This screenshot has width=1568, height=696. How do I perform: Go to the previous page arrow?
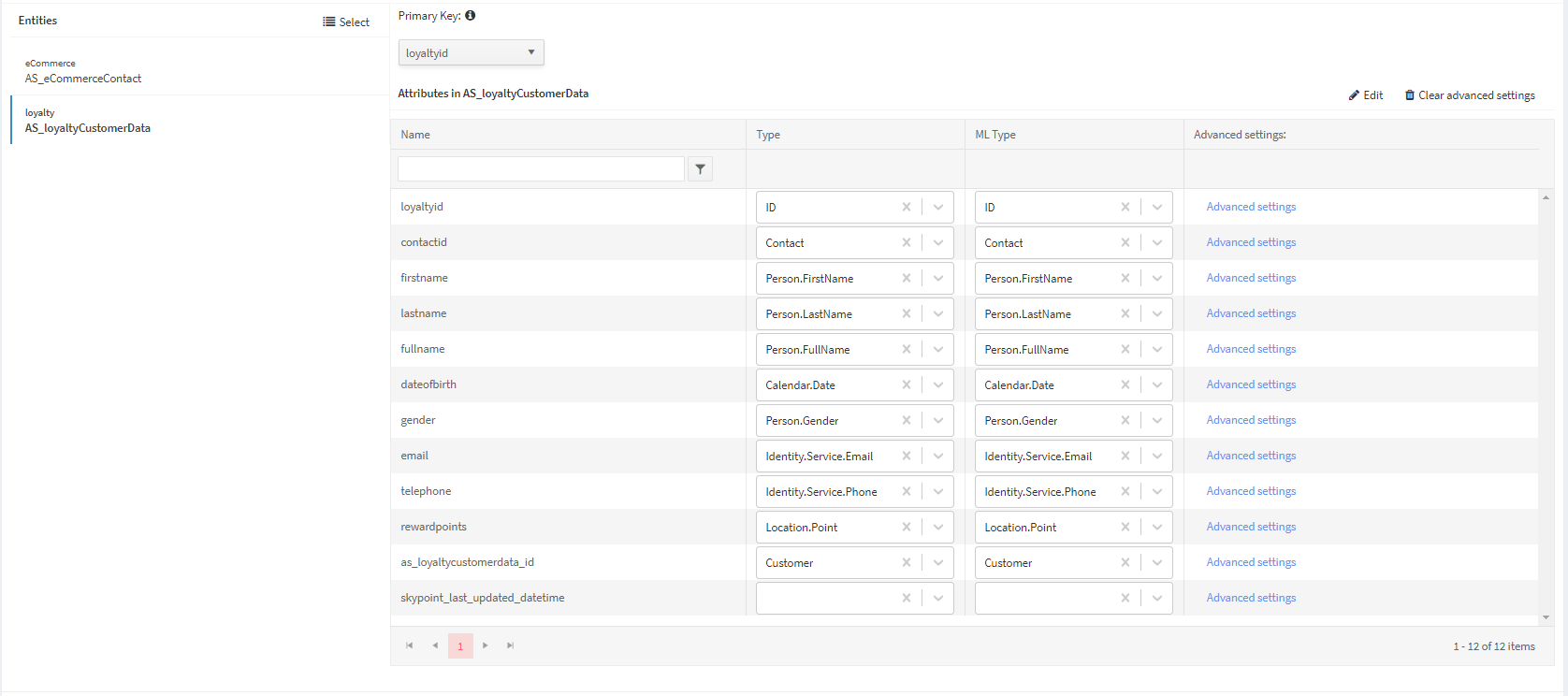coord(435,645)
